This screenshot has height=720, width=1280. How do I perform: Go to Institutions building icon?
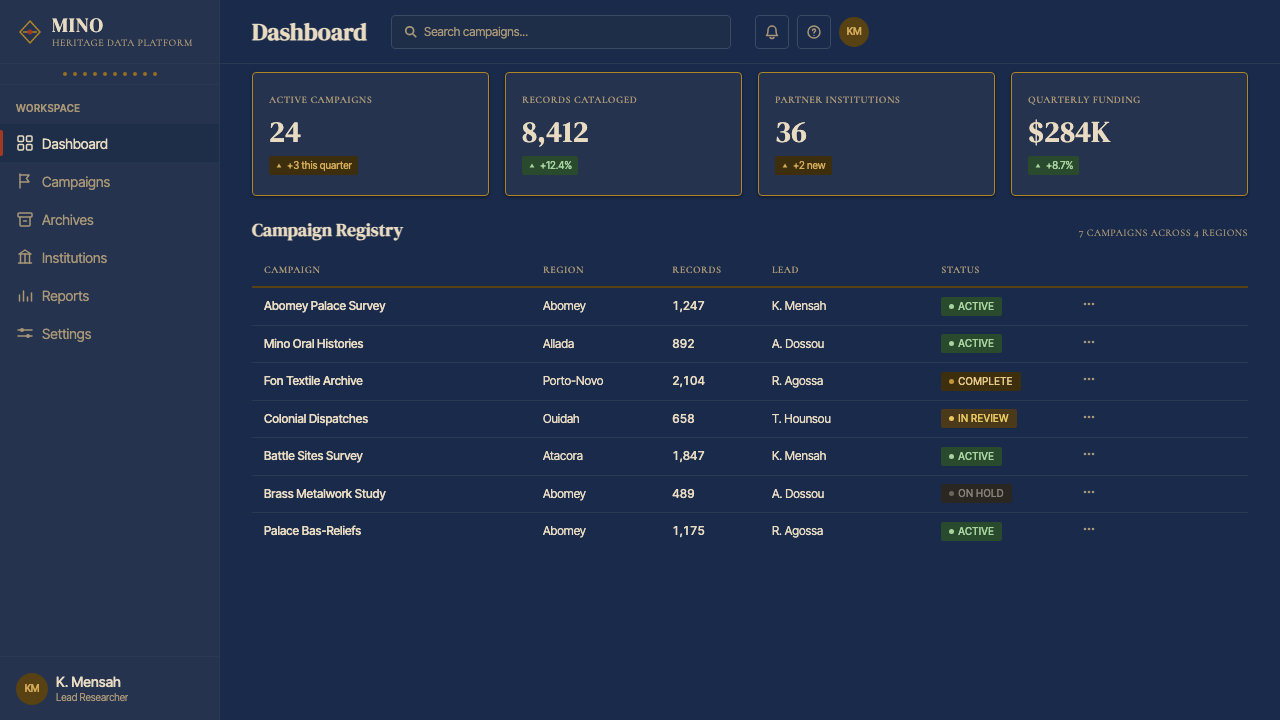pos(25,258)
